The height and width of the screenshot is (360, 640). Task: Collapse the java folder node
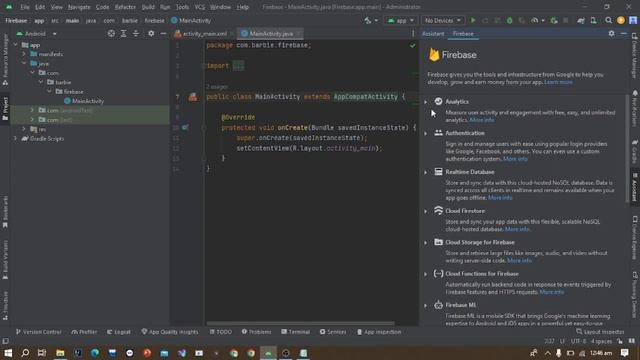(x=24, y=63)
